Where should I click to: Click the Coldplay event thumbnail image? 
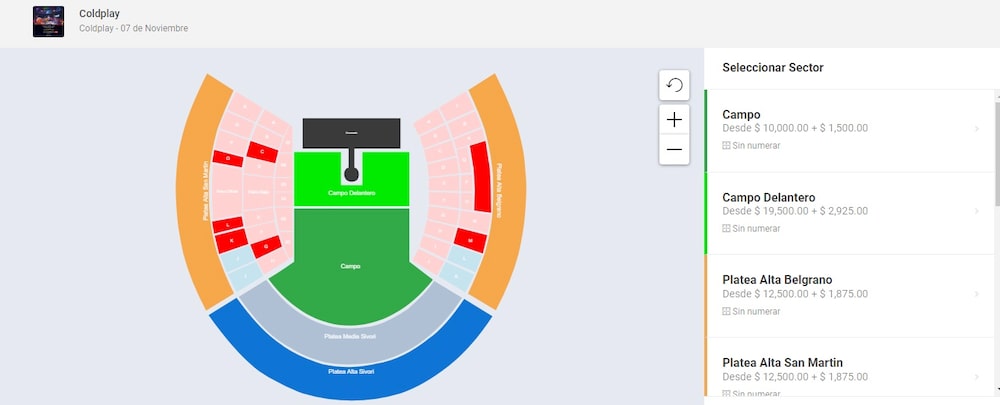(48, 21)
